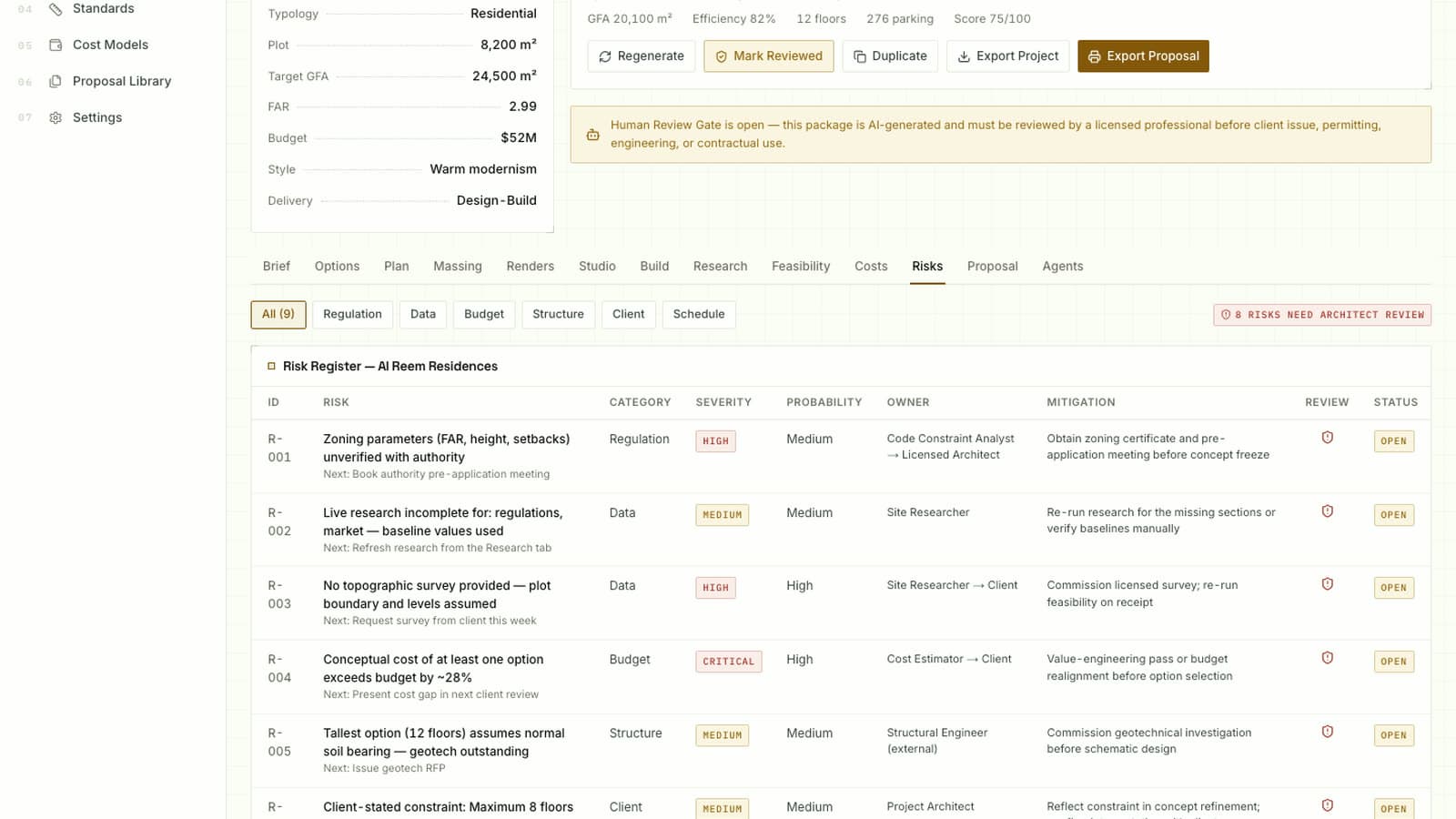Filter risks by Structure category
The width and height of the screenshot is (1456, 819).
[559, 315]
